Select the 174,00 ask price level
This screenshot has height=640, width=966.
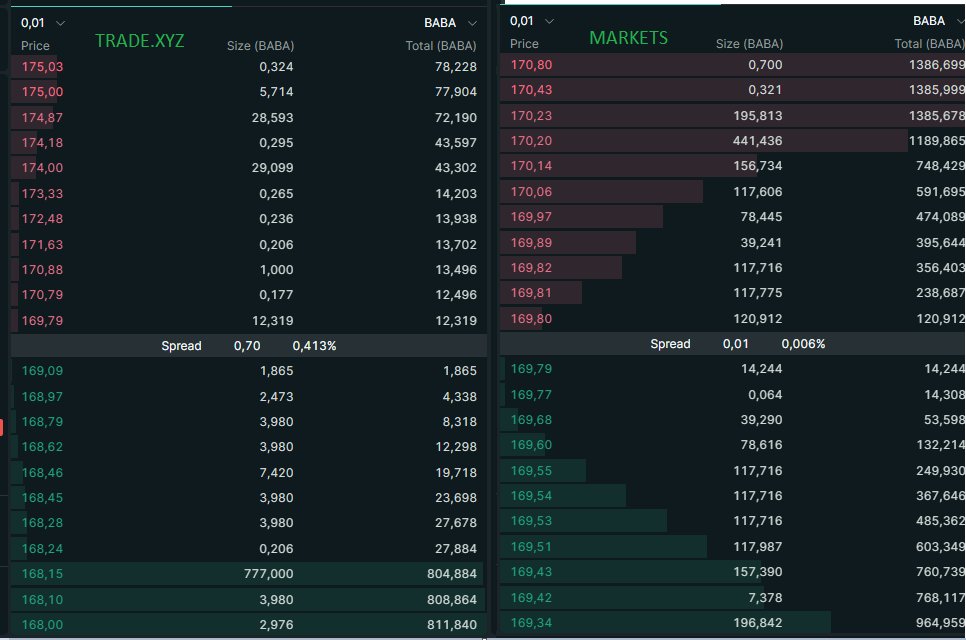click(x=42, y=168)
